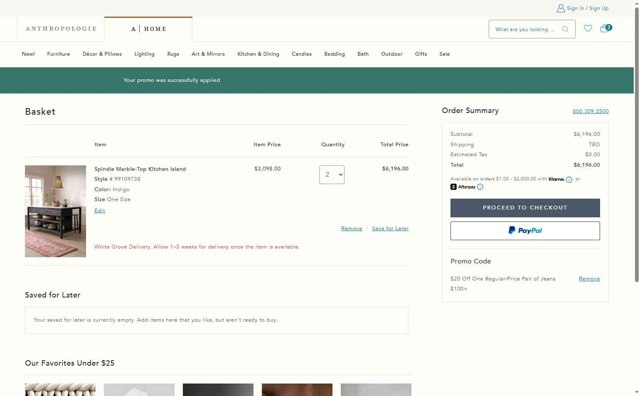640x396 pixels.
Task: Click the phone number link
Action: coord(590,111)
